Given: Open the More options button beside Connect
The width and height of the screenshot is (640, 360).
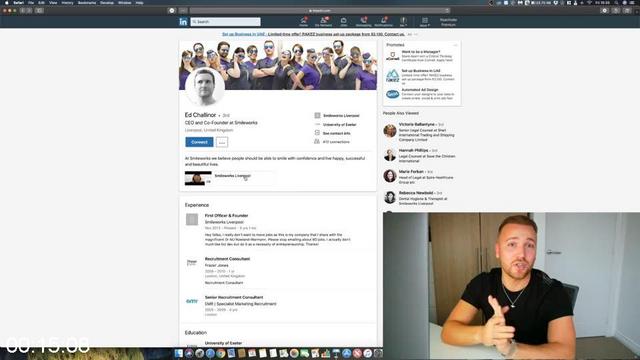Looking at the screenshot, I should (x=222, y=142).
